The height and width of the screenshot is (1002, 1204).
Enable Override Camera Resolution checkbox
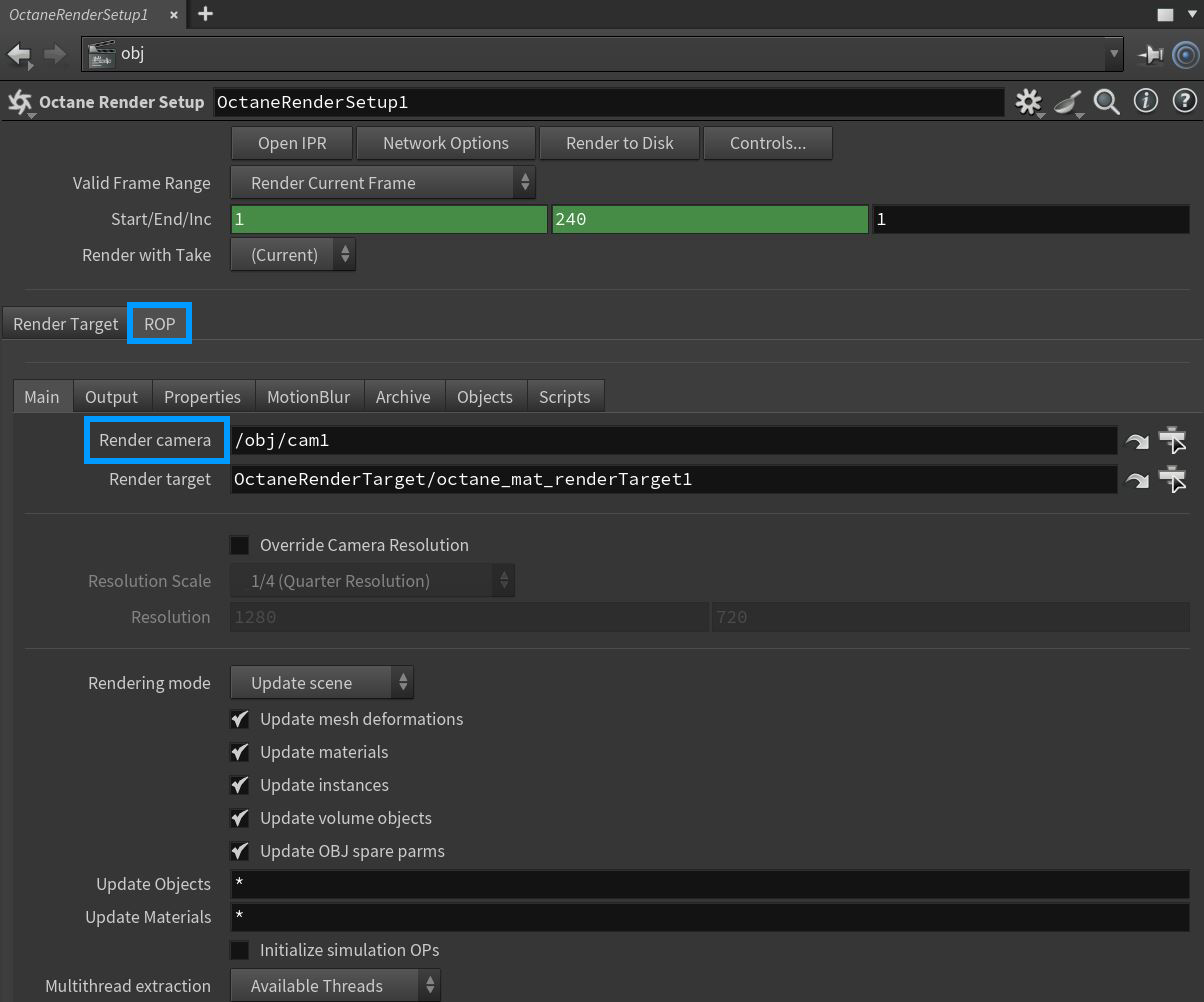240,545
